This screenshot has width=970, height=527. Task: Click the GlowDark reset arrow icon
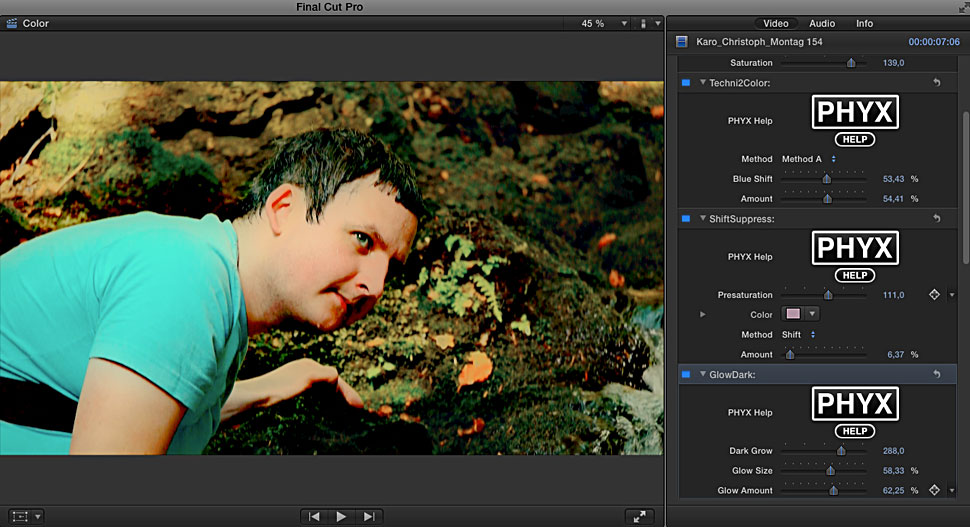(x=937, y=374)
